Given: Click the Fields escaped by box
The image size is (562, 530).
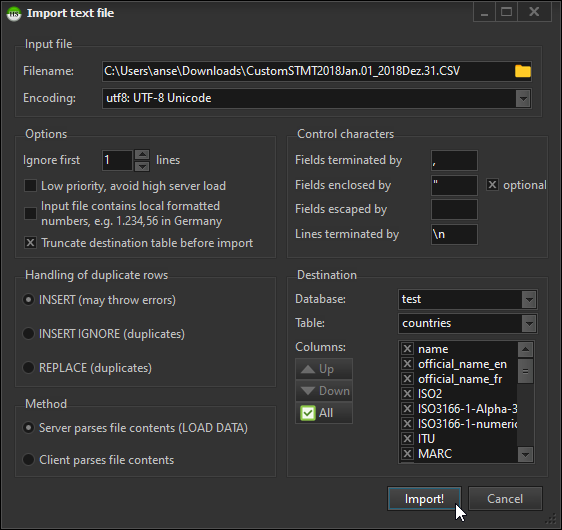Looking at the screenshot, I should pos(454,210).
